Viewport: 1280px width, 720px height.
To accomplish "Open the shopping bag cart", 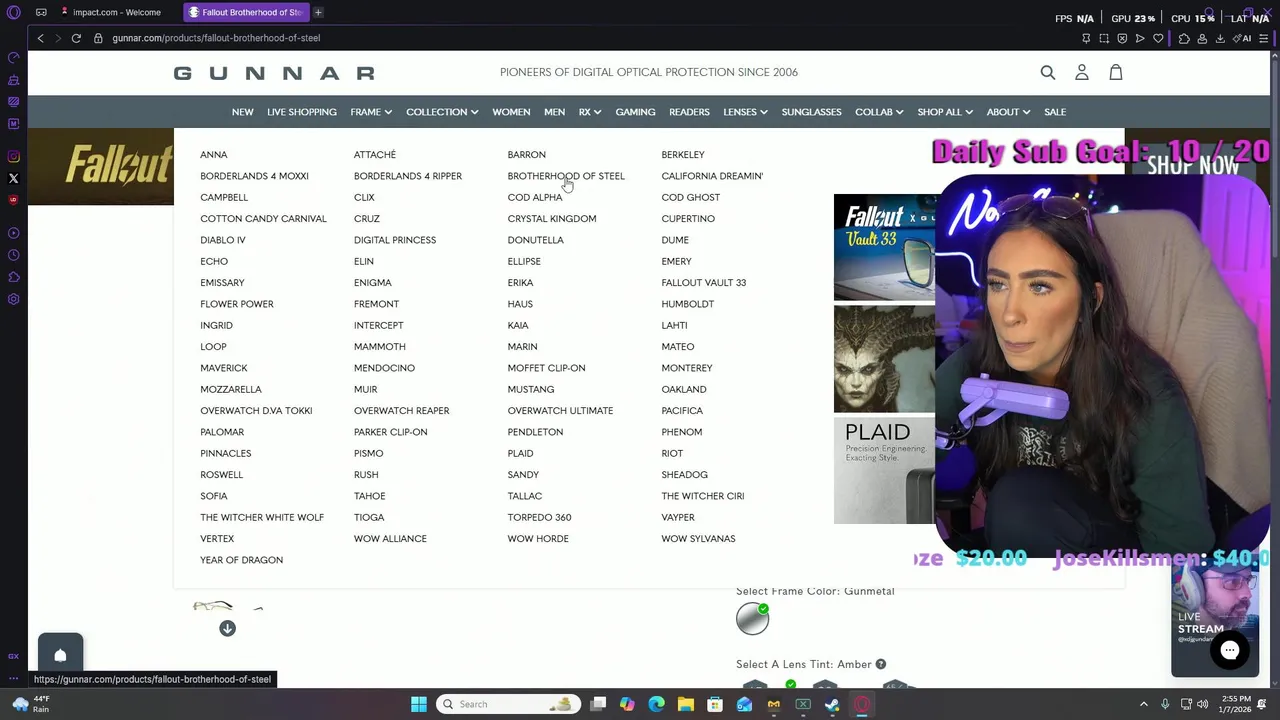I will tap(1116, 72).
